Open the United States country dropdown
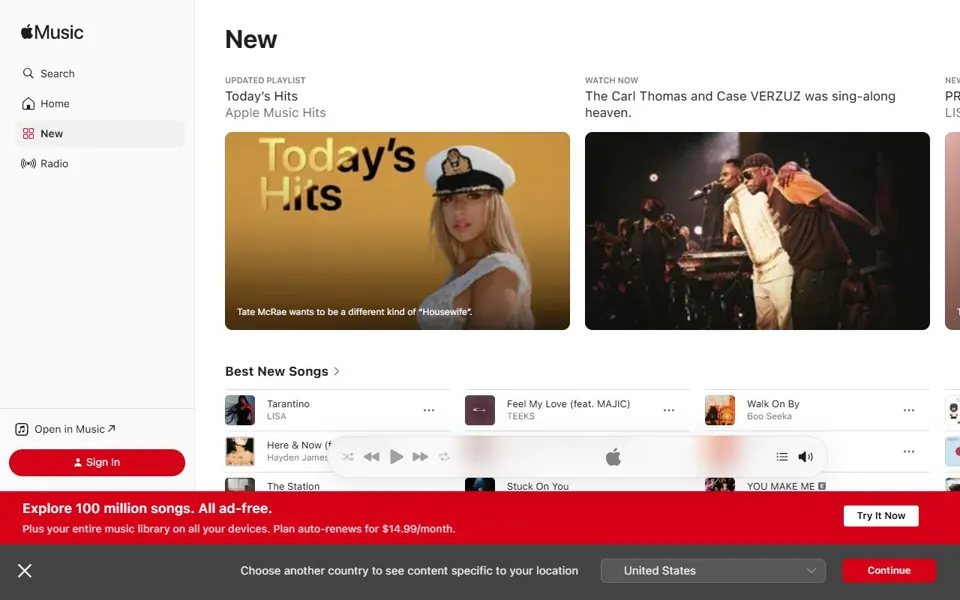The height and width of the screenshot is (600, 960). pyautogui.click(x=713, y=571)
